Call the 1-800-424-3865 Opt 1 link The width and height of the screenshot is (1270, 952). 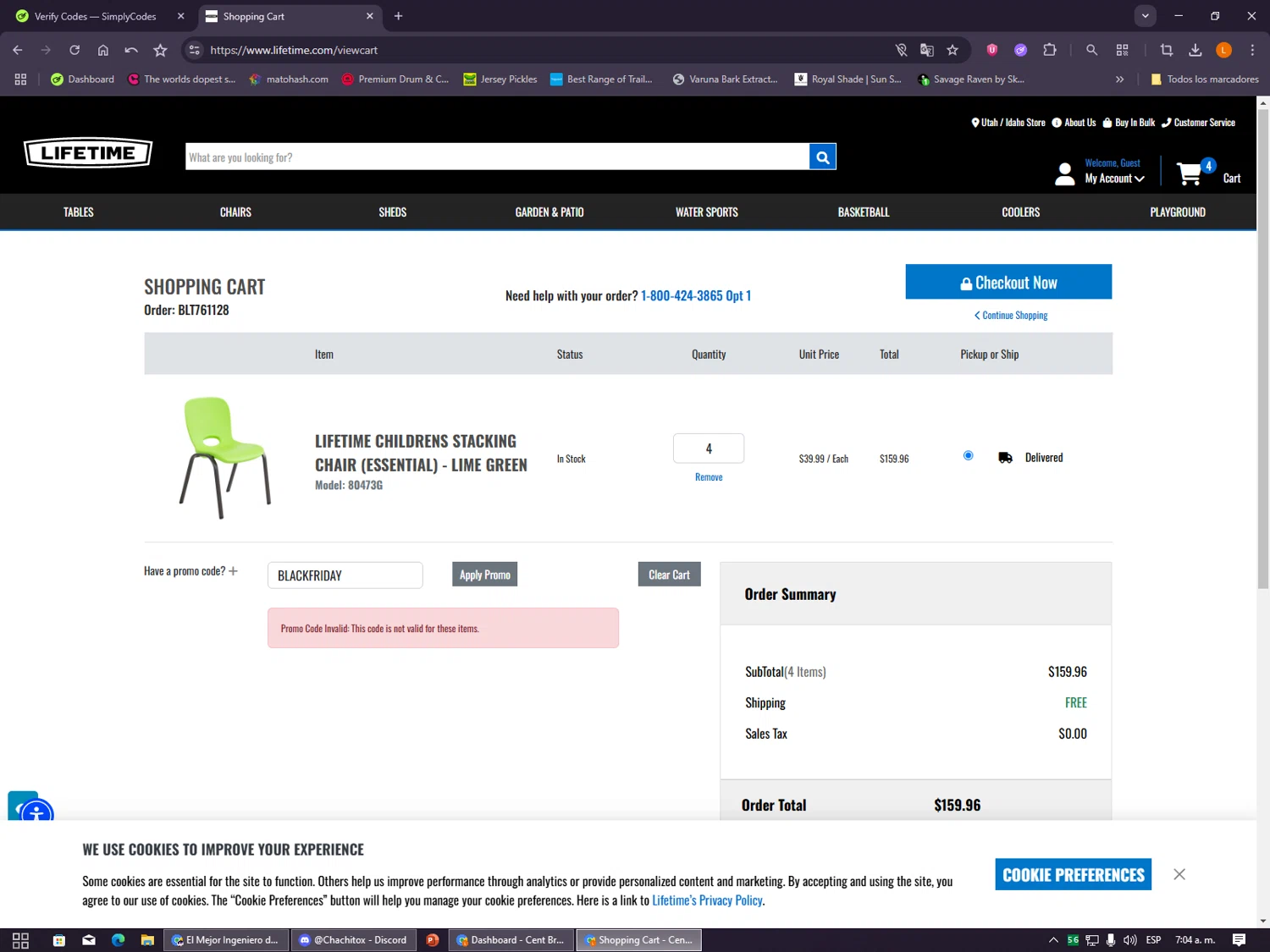(x=696, y=295)
